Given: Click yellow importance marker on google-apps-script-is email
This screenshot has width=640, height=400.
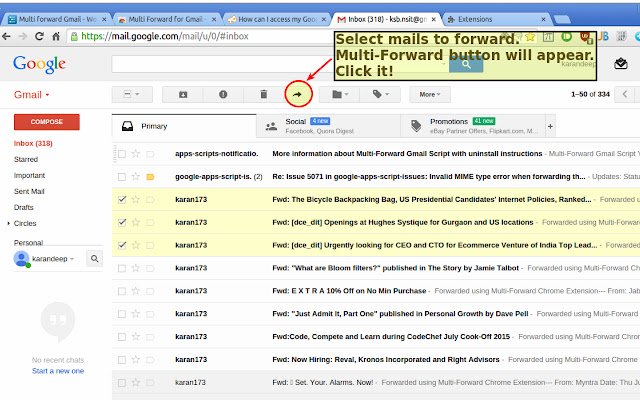Looking at the screenshot, I should pyautogui.click(x=150, y=177).
